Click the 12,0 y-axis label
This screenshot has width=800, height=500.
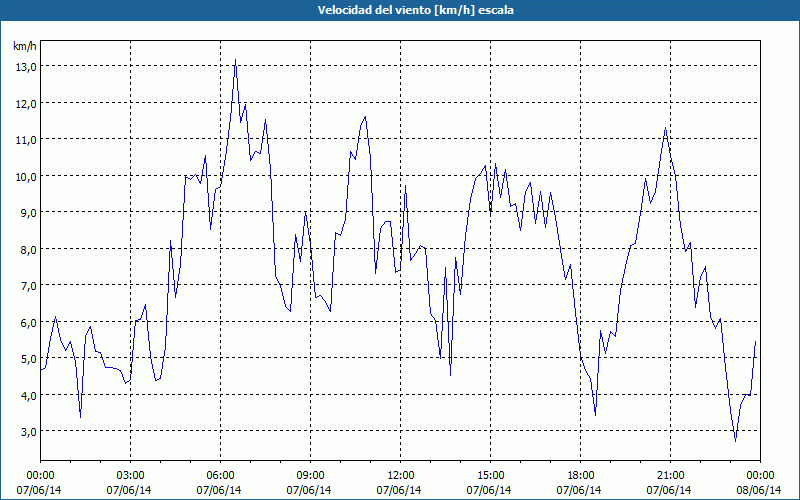[x=25, y=104]
